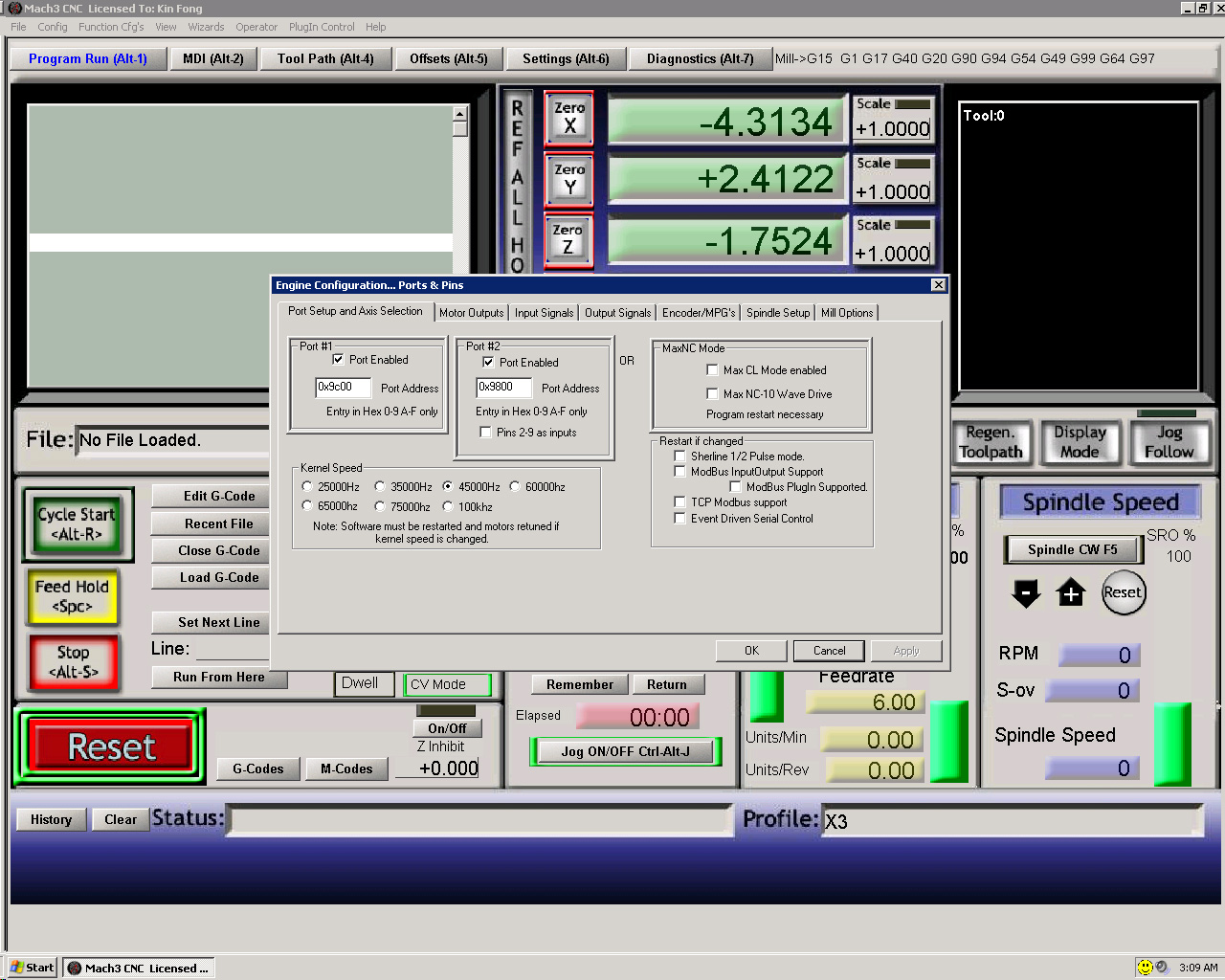
Task: Click the Windows Start button
Action: (x=32, y=968)
